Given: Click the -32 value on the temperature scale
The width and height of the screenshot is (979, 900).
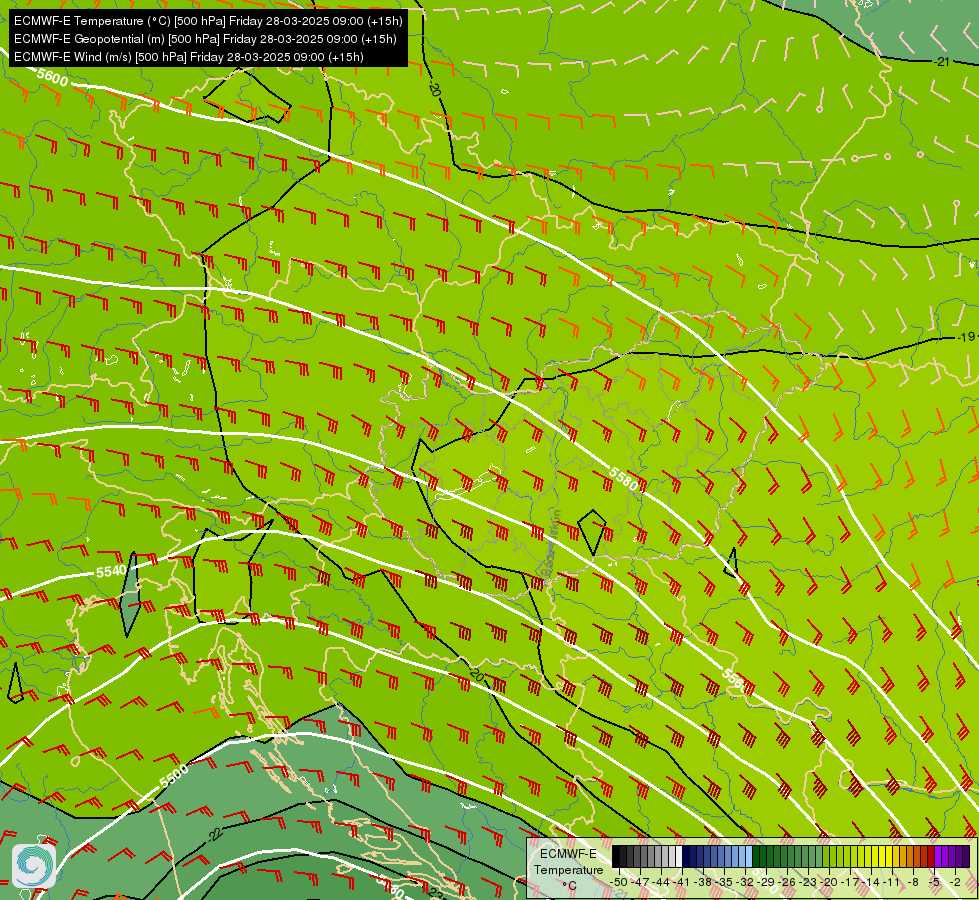Looking at the screenshot, I should click(x=745, y=882).
